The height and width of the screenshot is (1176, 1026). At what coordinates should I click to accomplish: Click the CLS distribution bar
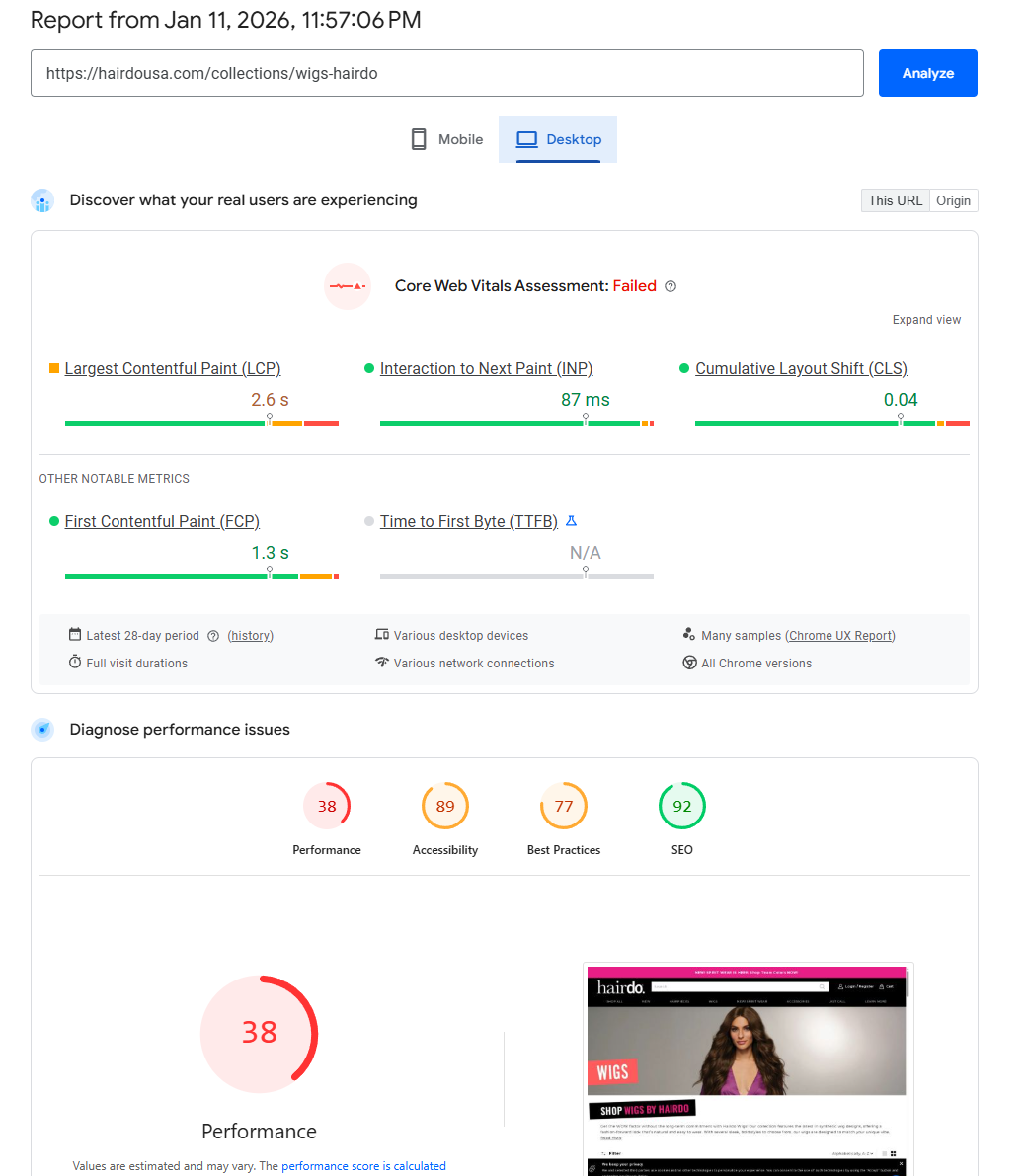pos(832,423)
